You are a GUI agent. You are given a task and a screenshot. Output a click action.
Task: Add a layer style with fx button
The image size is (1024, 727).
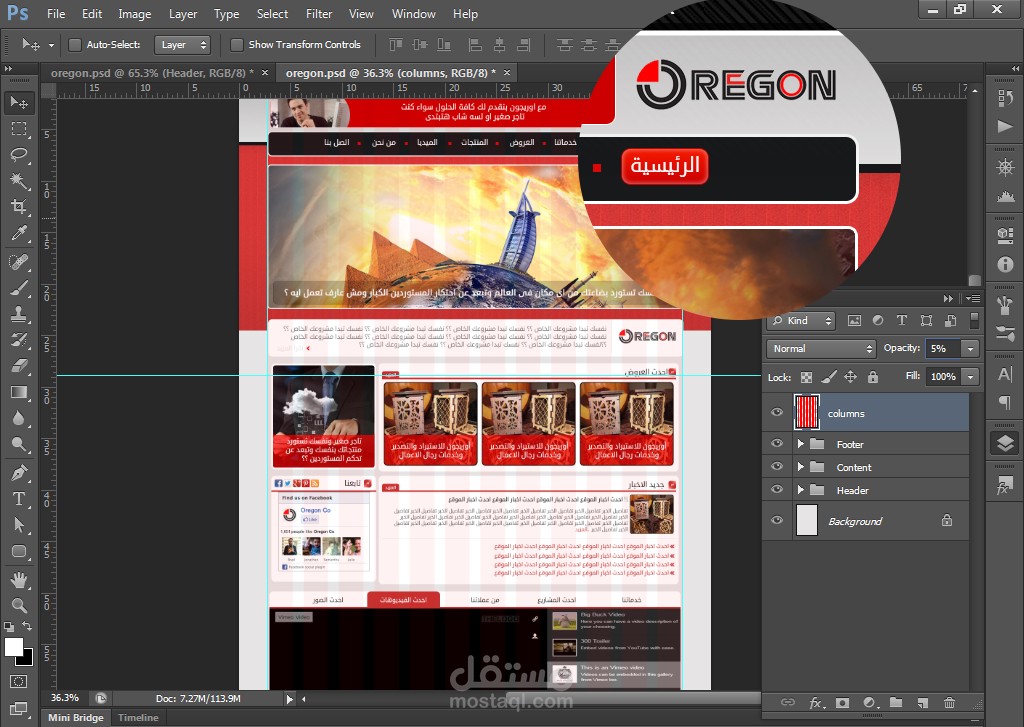point(816,702)
